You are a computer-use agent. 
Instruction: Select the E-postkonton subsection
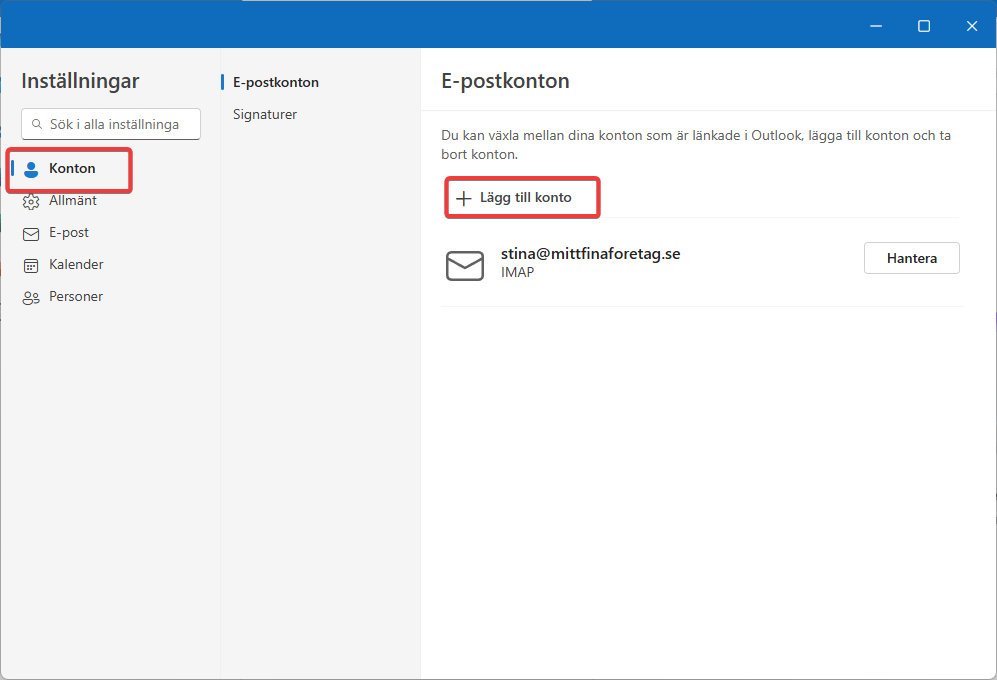[x=275, y=82]
